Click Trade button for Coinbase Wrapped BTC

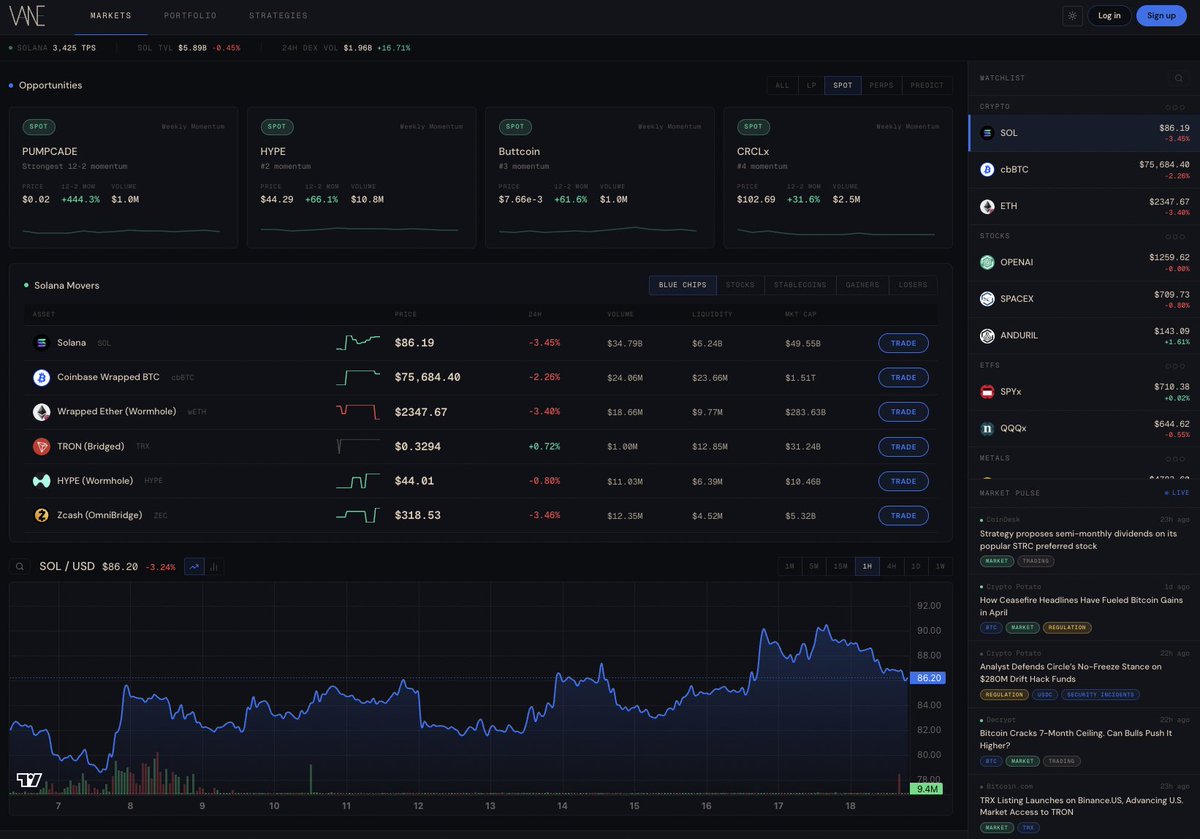coord(903,377)
